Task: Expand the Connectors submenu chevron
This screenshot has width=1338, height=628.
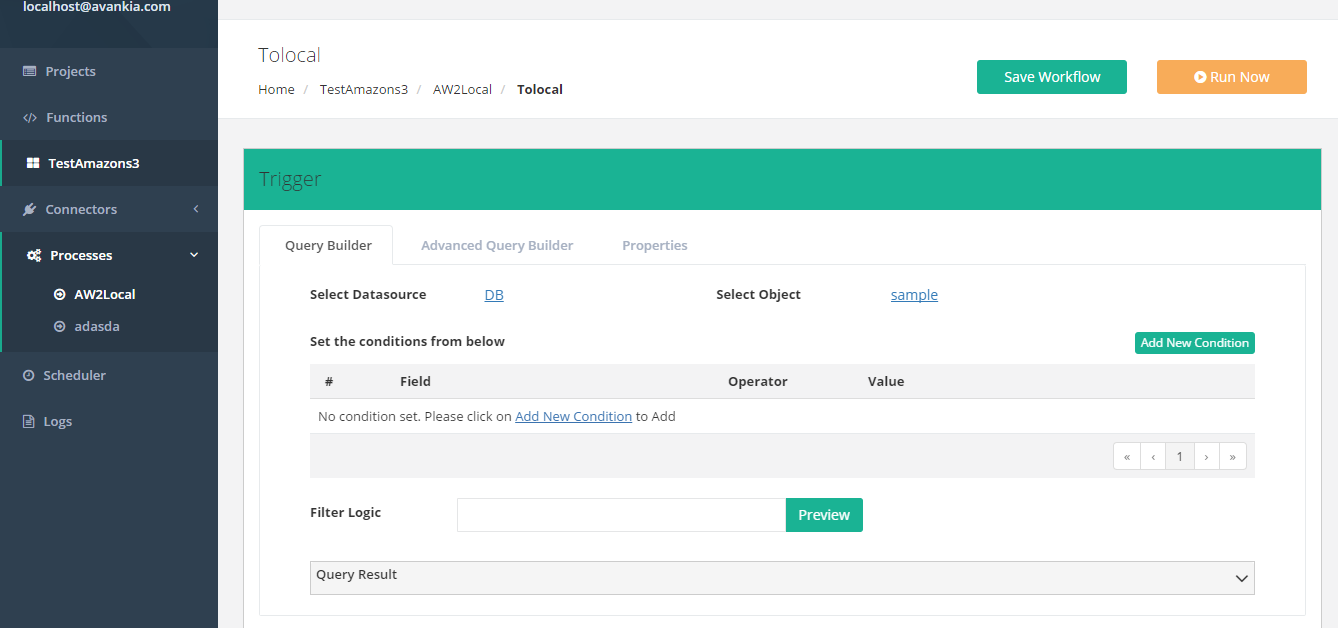Action: 196,209
